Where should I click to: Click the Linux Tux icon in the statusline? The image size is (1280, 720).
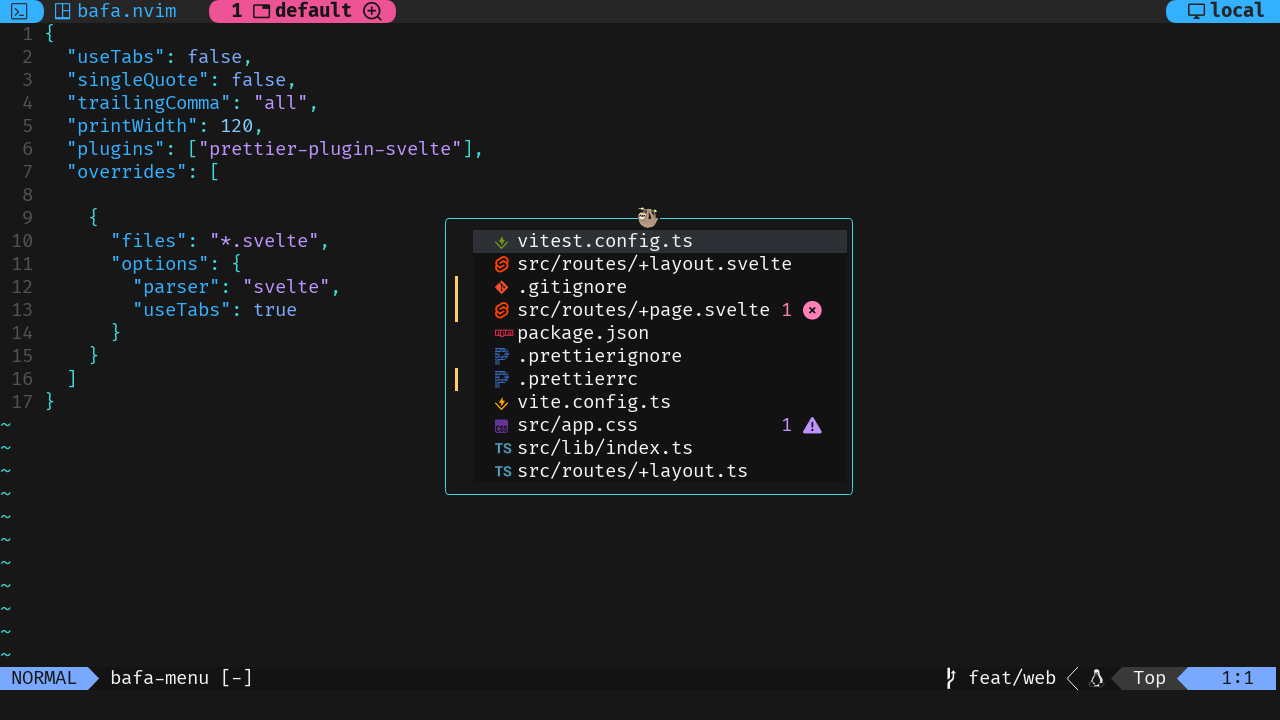1096,678
